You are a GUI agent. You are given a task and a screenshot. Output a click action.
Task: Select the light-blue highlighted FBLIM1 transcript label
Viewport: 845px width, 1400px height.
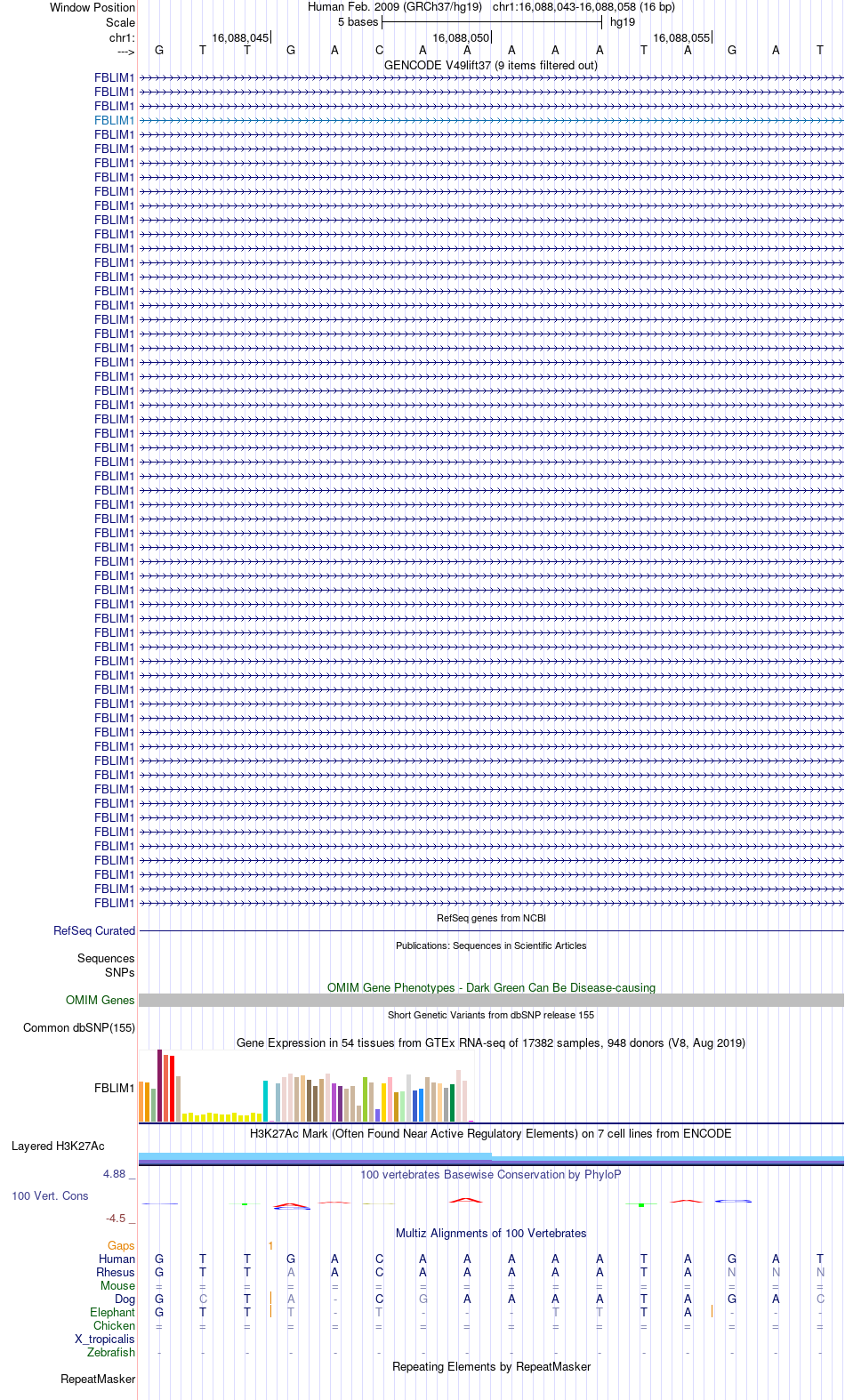[115, 120]
